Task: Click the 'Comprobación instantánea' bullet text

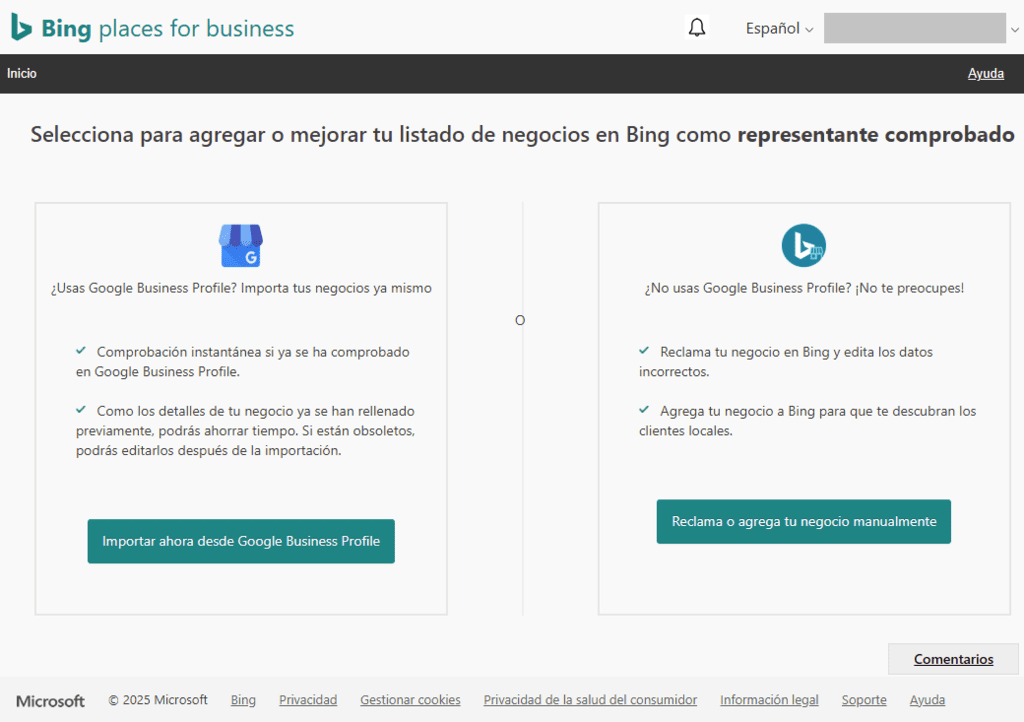Action: tap(243, 362)
